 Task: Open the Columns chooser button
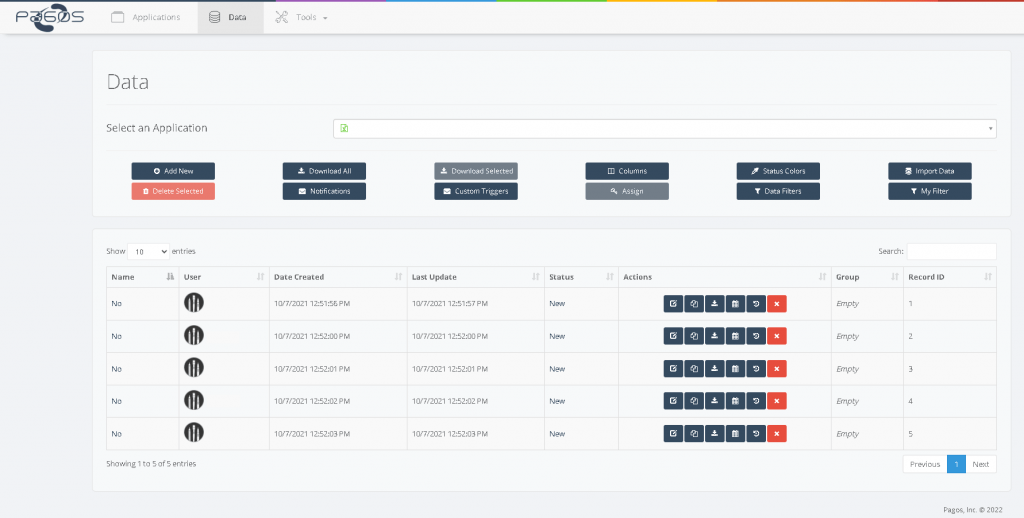tap(627, 171)
